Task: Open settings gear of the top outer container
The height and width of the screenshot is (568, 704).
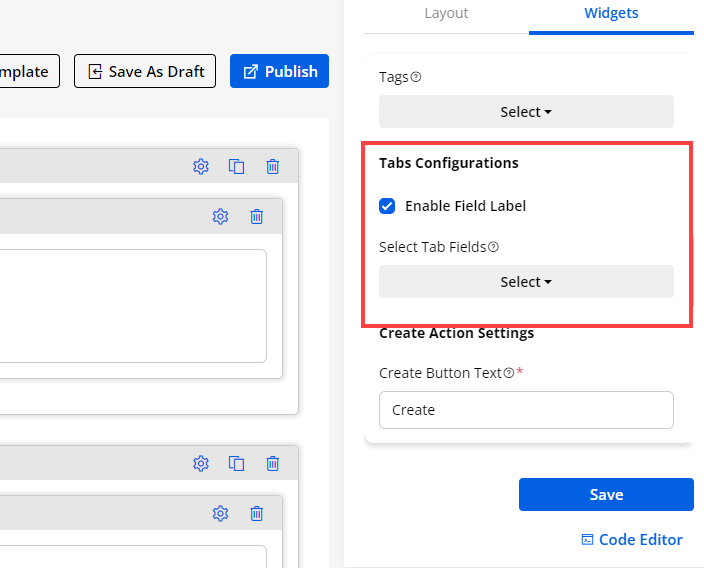Action: [x=200, y=166]
